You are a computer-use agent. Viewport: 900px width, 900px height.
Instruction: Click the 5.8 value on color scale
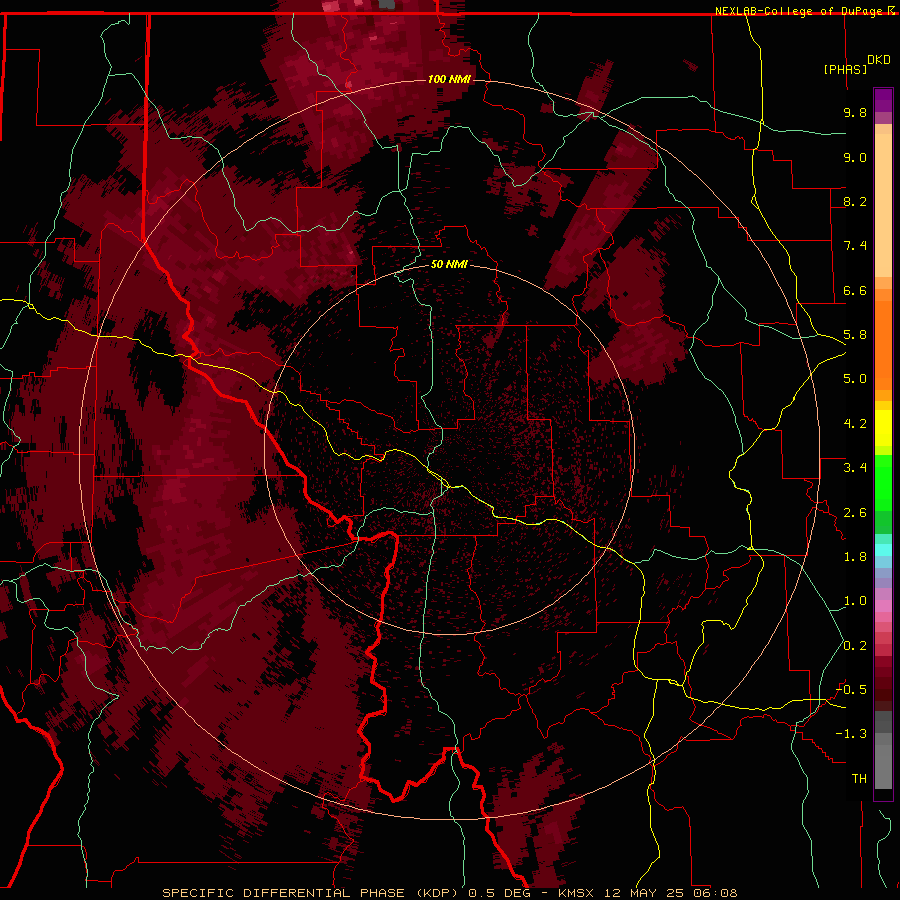[x=855, y=335]
